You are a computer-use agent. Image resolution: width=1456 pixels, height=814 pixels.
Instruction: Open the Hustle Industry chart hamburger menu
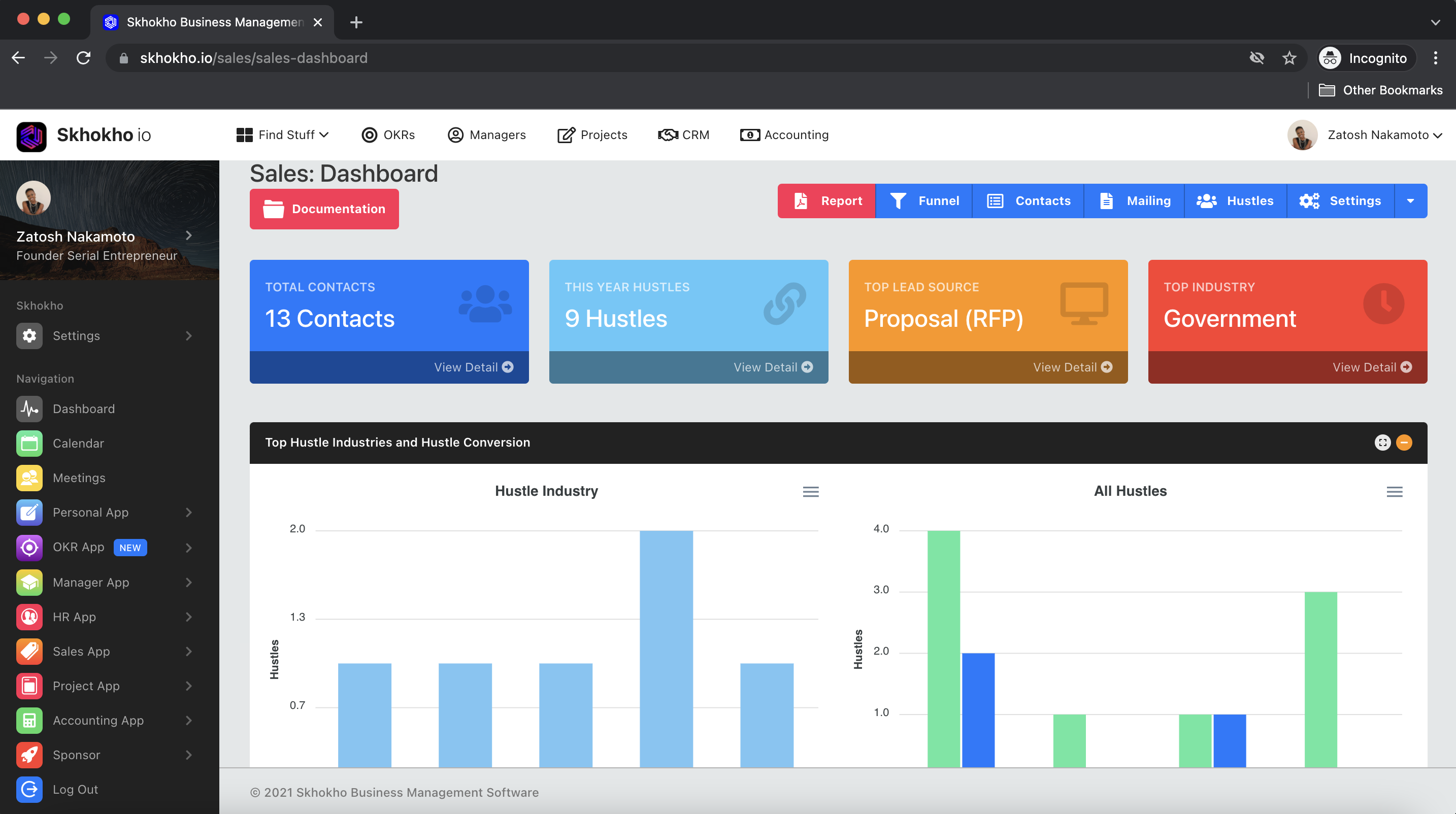[811, 491]
